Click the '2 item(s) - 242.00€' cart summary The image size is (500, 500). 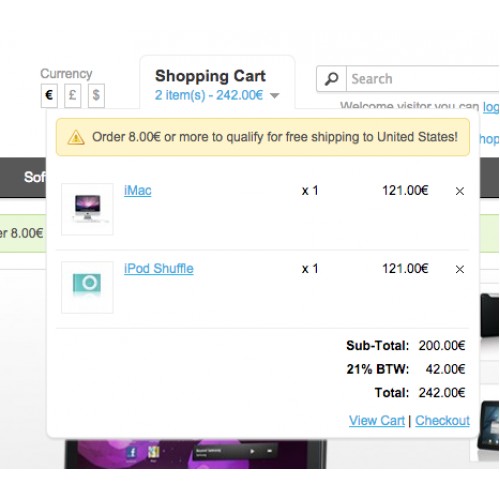(209, 95)
